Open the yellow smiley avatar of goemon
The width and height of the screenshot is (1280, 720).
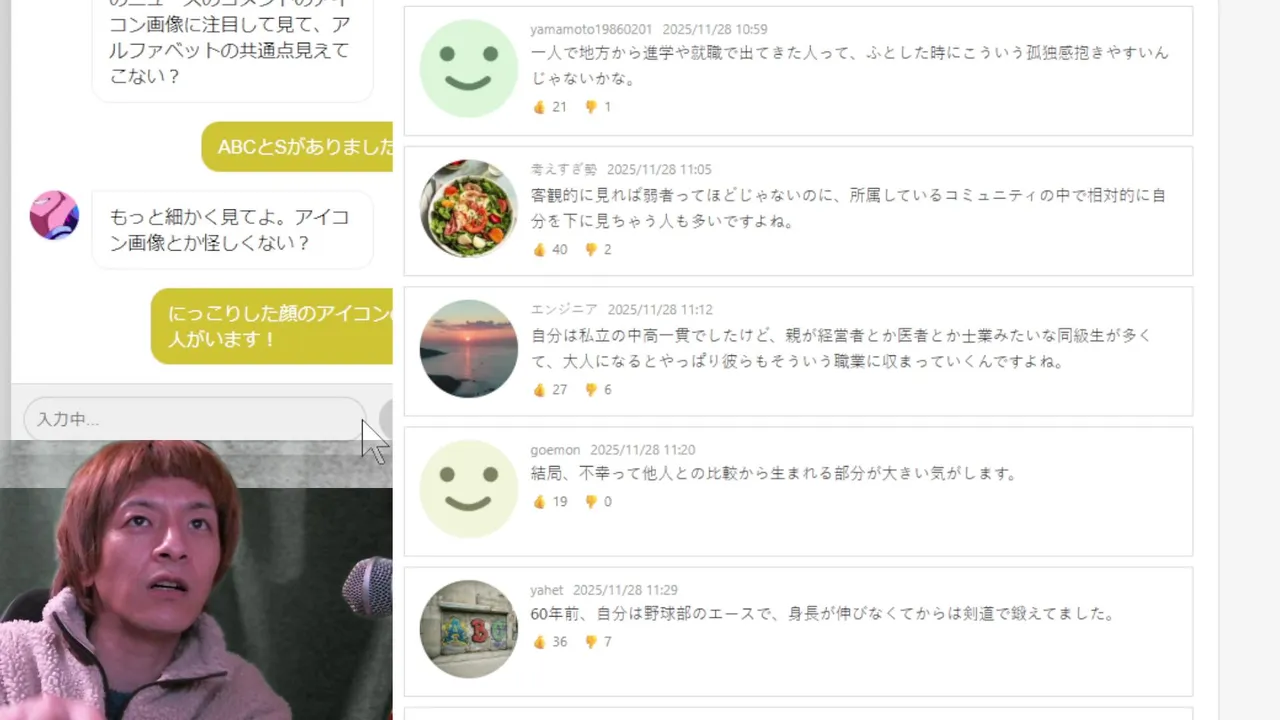(469, 489)
